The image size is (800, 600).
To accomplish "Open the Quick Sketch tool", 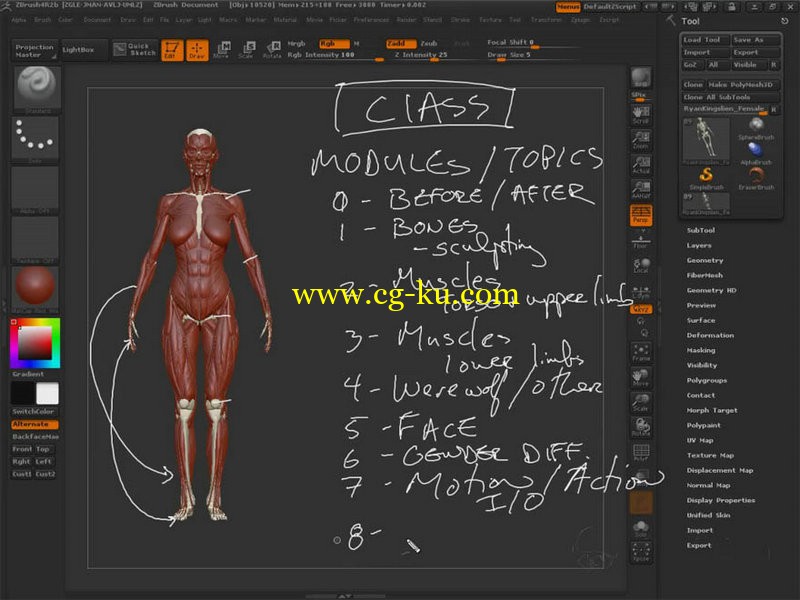I will click(135, 49).
